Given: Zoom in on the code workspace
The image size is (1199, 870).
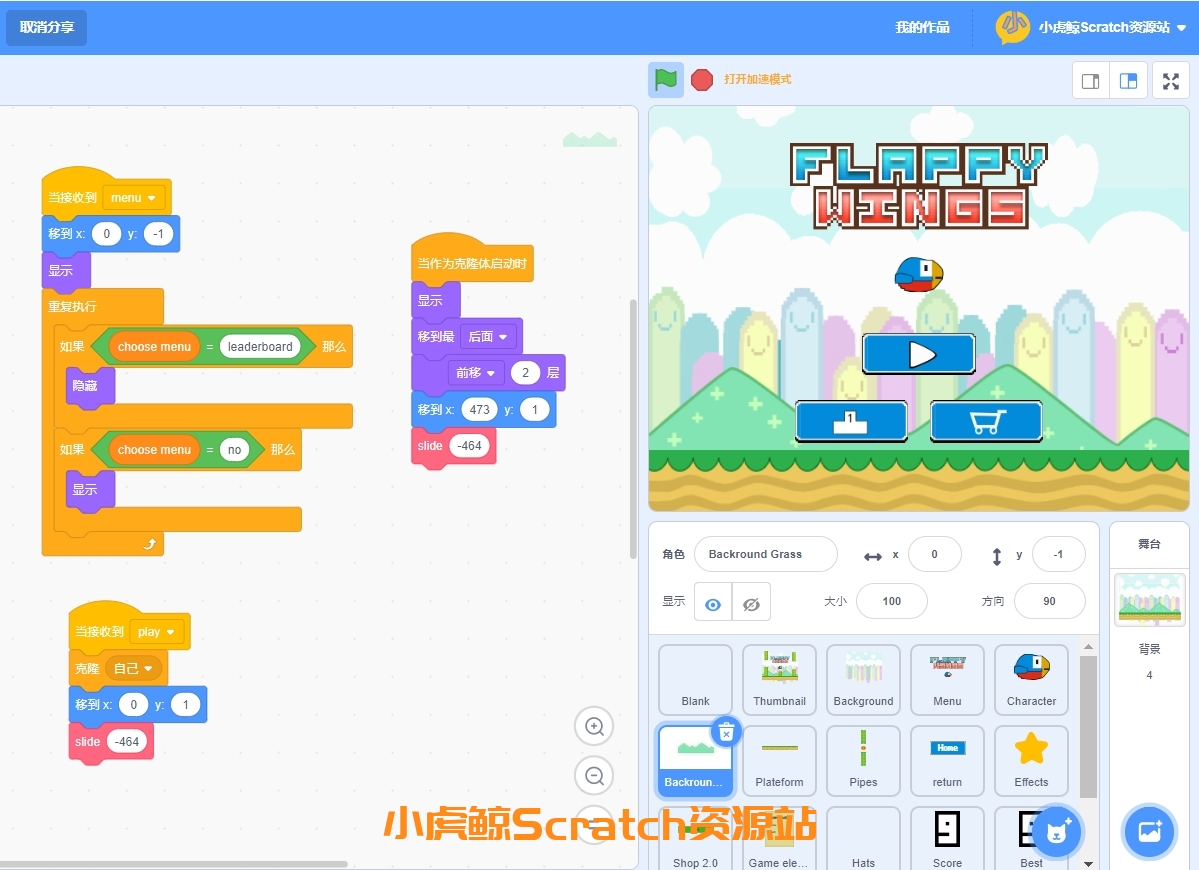Looking at the screenshot, I should pos(594,726).
